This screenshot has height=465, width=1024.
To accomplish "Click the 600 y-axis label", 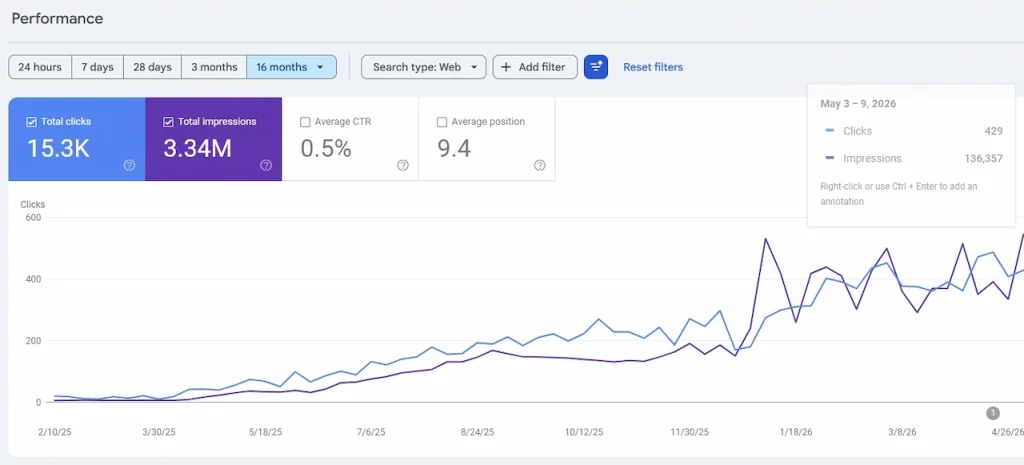I will [x=33, y=217].
